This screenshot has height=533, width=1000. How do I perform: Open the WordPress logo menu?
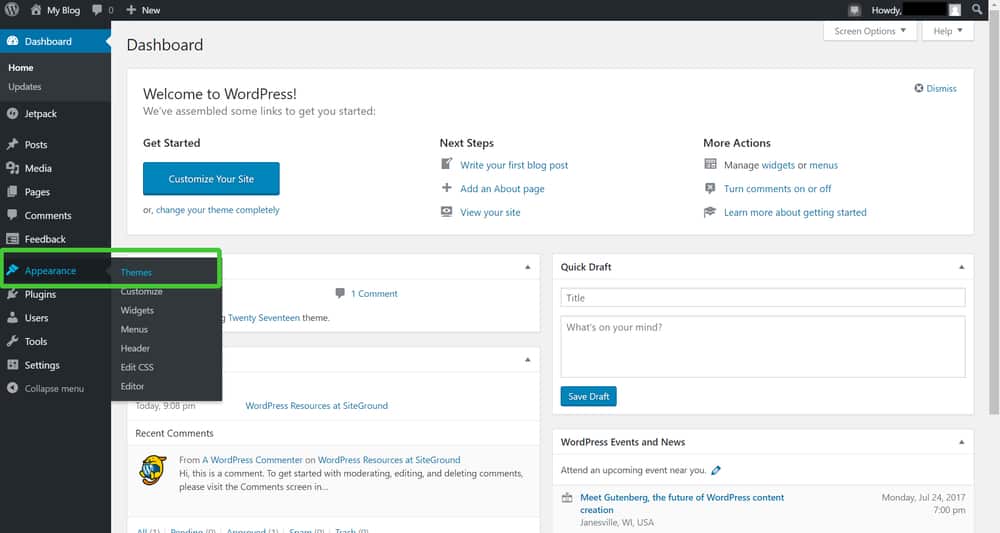11,10
